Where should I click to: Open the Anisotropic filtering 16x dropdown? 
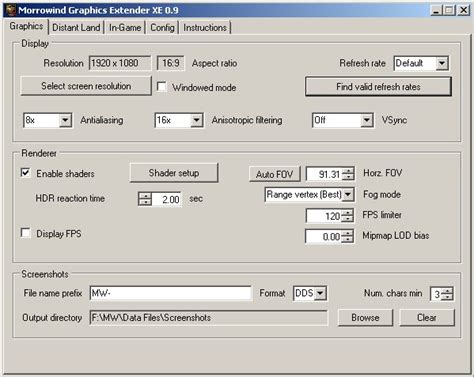click(197, 120)
